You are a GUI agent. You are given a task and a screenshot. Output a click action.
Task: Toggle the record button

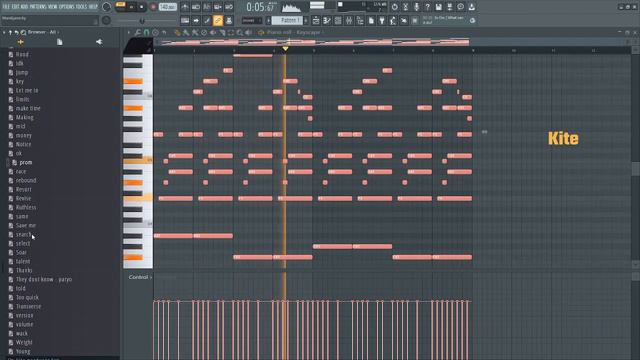(153, 7)
